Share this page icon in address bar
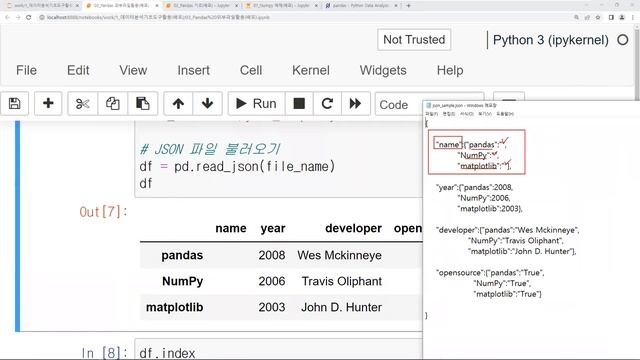 587,18
